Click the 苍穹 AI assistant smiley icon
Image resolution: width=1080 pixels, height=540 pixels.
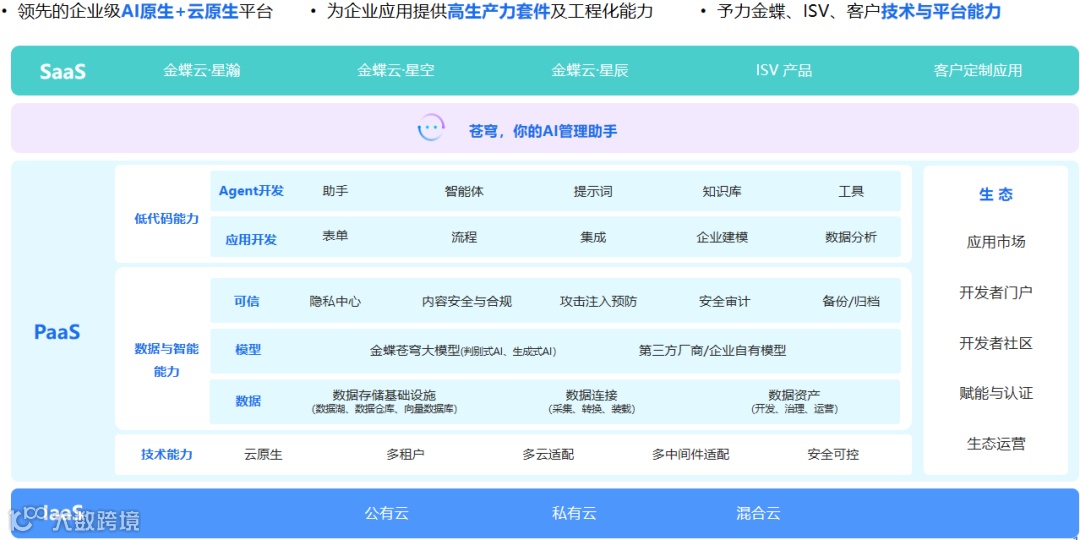tap(431, 129)
